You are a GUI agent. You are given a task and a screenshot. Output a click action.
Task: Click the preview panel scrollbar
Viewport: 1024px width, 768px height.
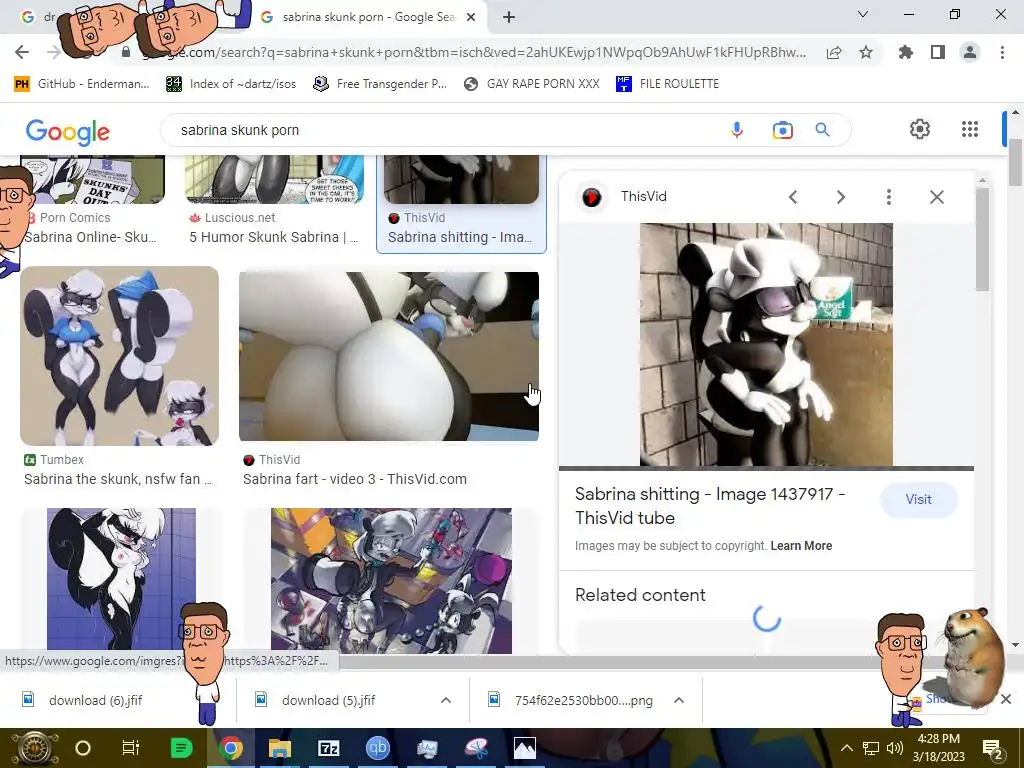(982, 240)
